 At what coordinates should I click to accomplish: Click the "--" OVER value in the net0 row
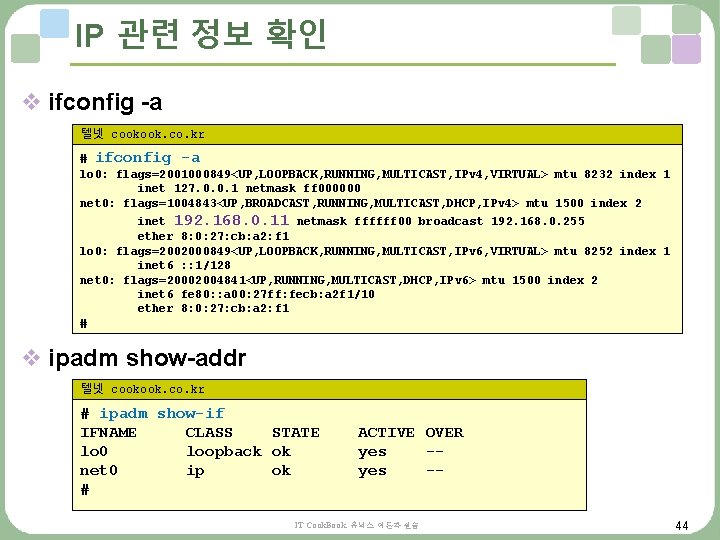pyautogui.click(x=435, y=471)
